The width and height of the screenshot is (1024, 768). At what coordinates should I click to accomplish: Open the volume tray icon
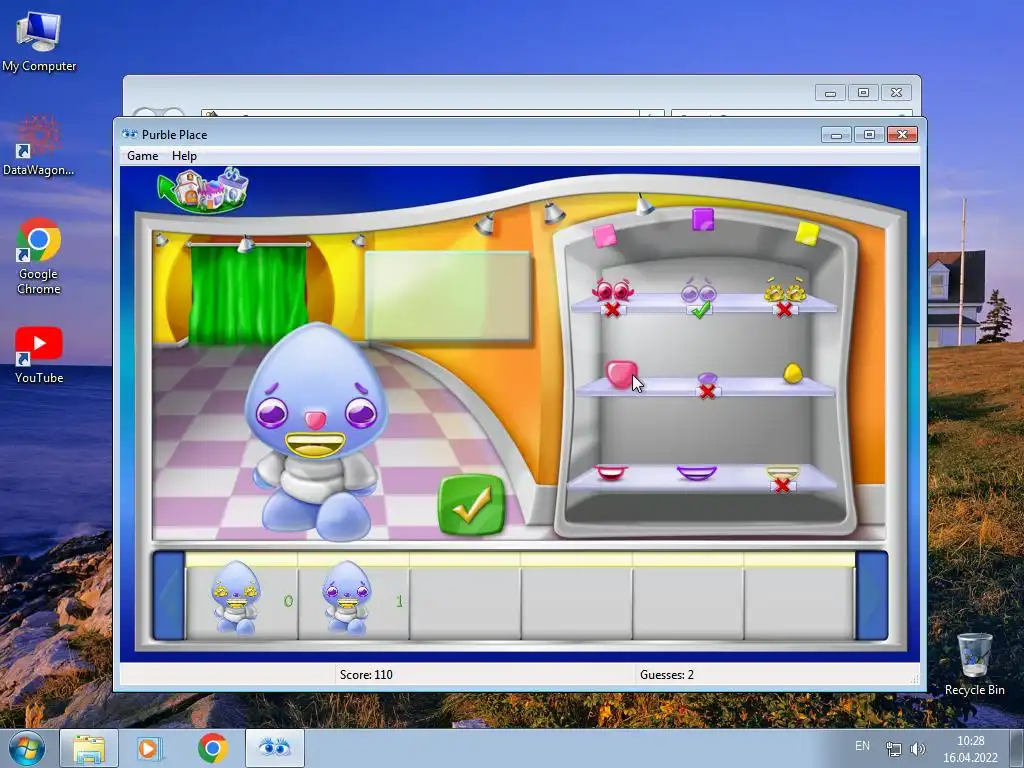click(918, 748)
